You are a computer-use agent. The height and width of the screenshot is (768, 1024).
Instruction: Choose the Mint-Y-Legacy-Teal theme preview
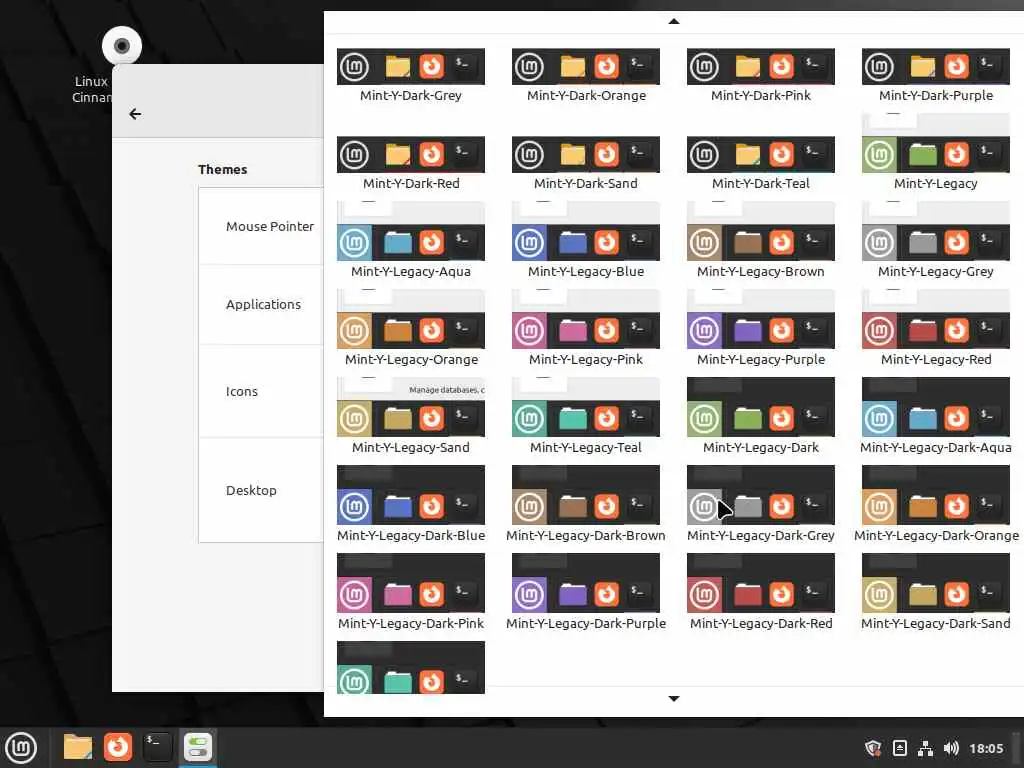586,408
